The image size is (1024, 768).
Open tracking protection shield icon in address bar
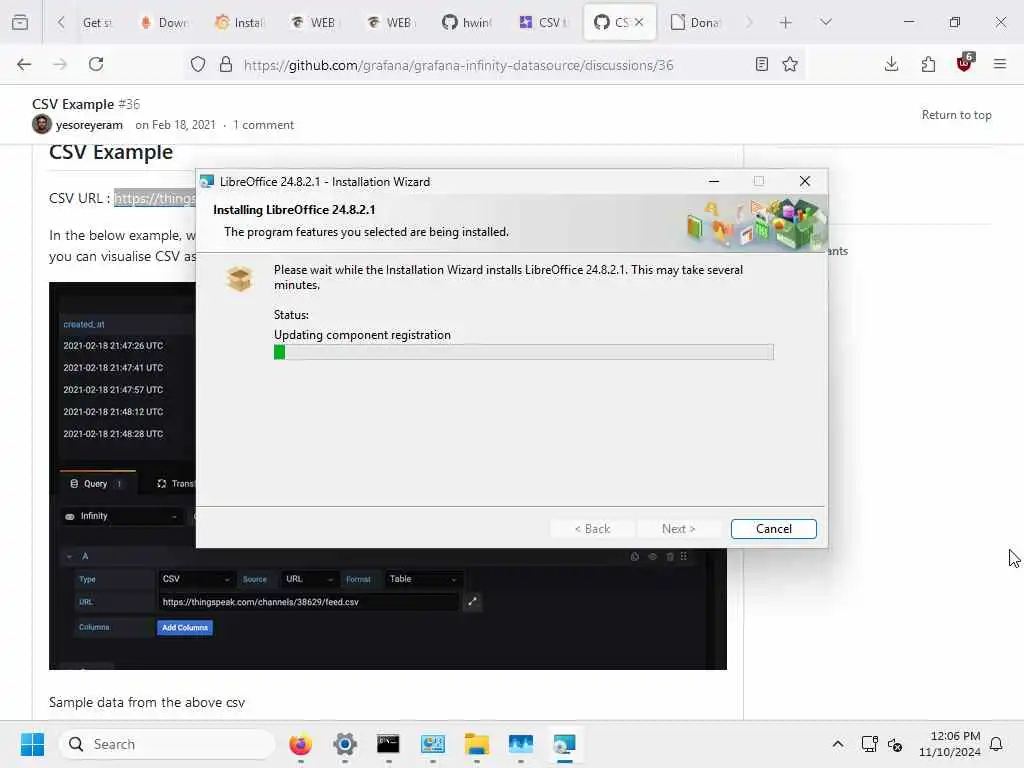(x=198, y=64)
